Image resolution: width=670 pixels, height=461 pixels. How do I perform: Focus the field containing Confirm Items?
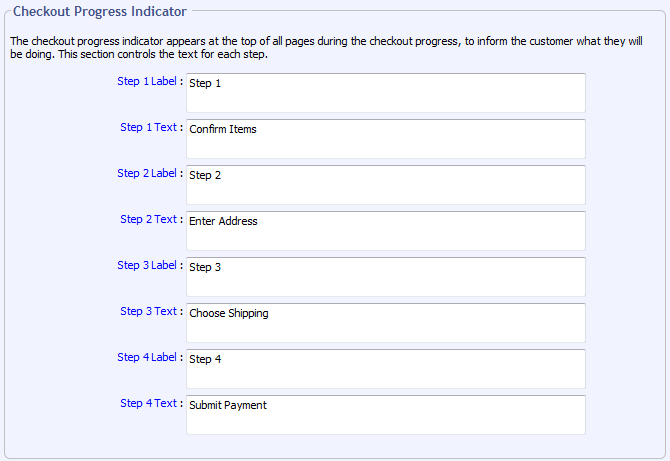tap(385, 139)
